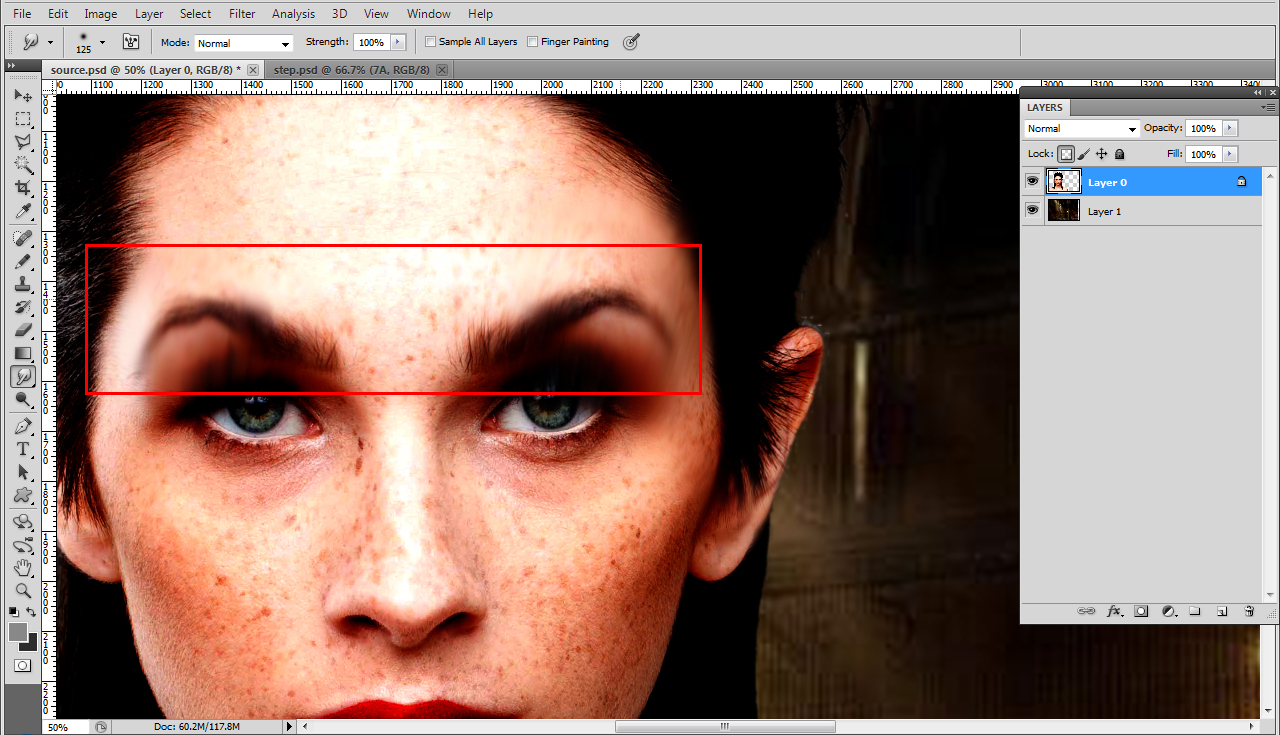This screenshot has height=735, width=1280.
Task: Select the Rectangular Marquee tool
Action: coord(22,118)
